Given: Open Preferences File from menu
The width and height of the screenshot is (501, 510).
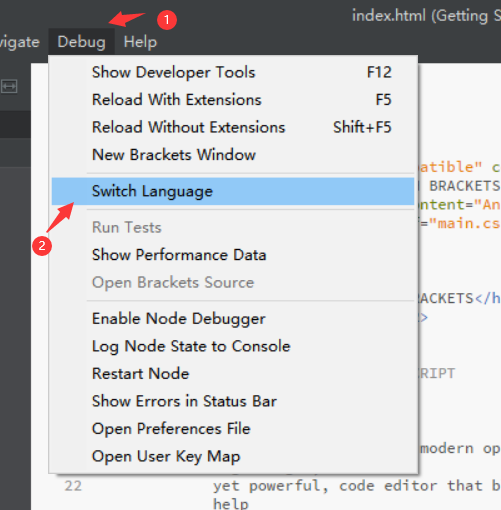Looking at the screenshot, I should click(x=233, y=428).
